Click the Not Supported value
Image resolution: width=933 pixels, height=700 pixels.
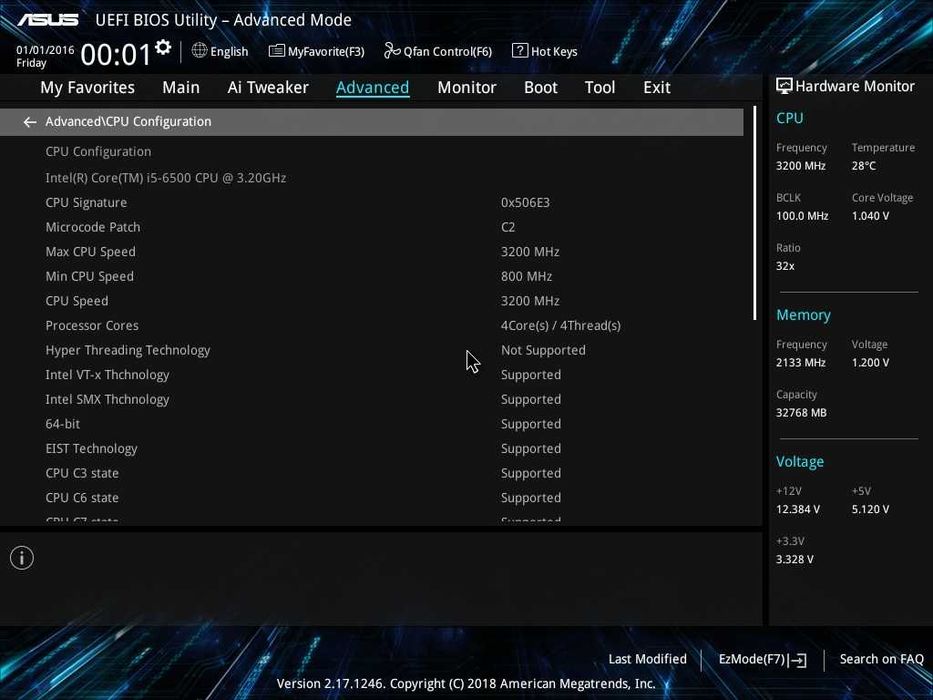tap(543, 350)
